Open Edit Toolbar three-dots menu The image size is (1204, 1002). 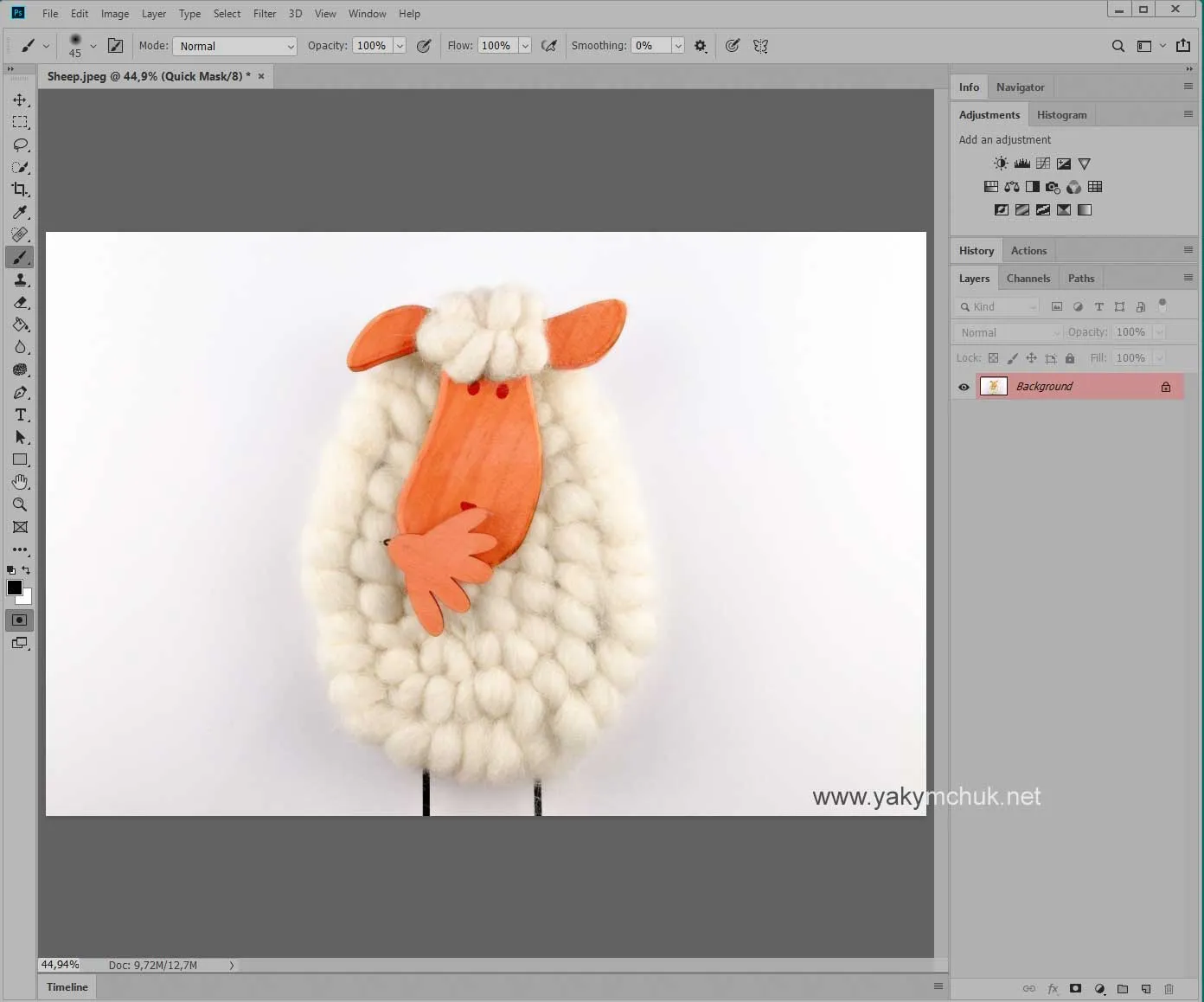(20, 549)
